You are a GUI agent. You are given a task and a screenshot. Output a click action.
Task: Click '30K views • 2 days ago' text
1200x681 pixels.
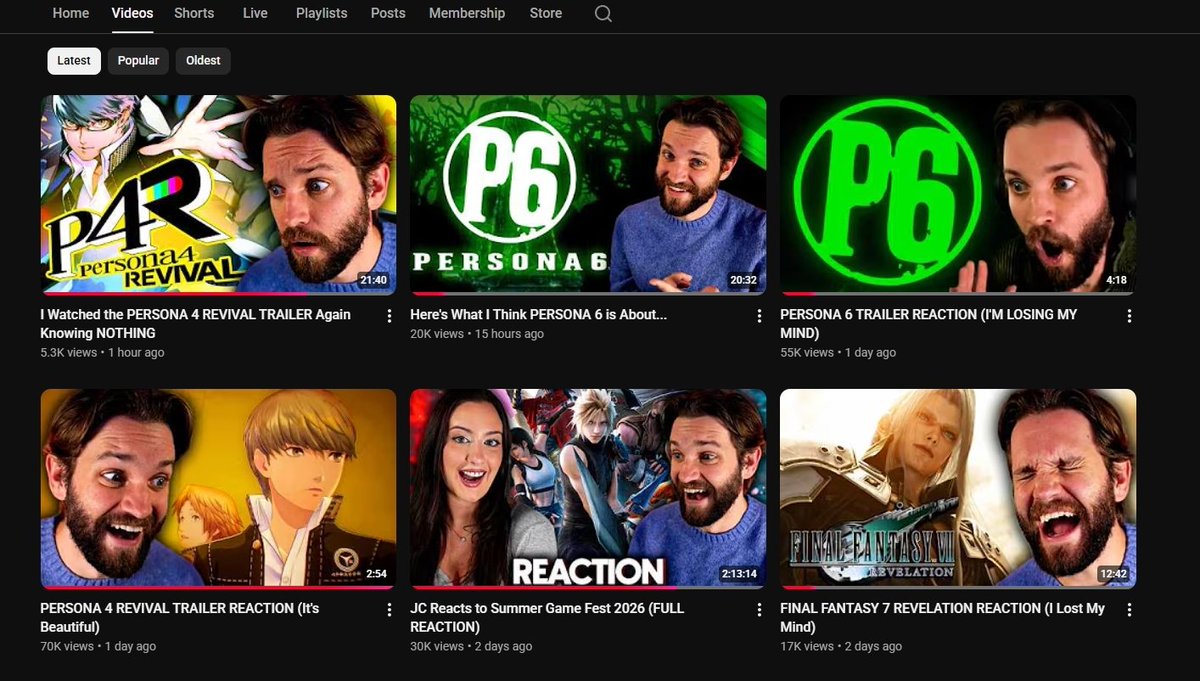(x=471, y=647)
